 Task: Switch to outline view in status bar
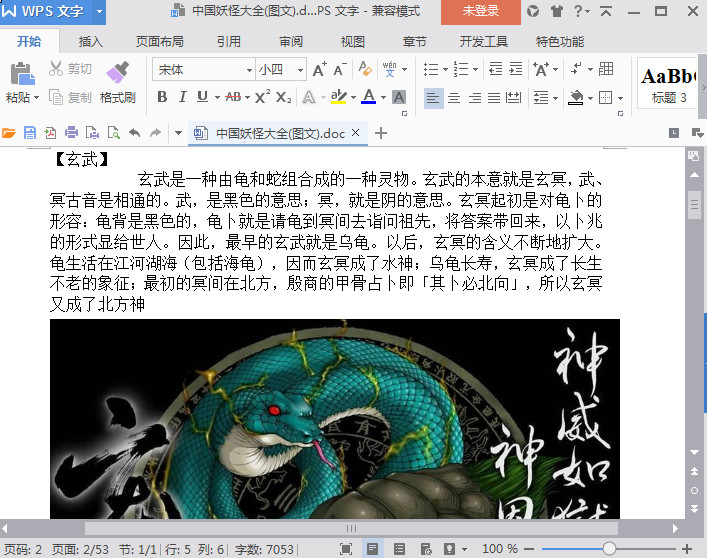399,549
